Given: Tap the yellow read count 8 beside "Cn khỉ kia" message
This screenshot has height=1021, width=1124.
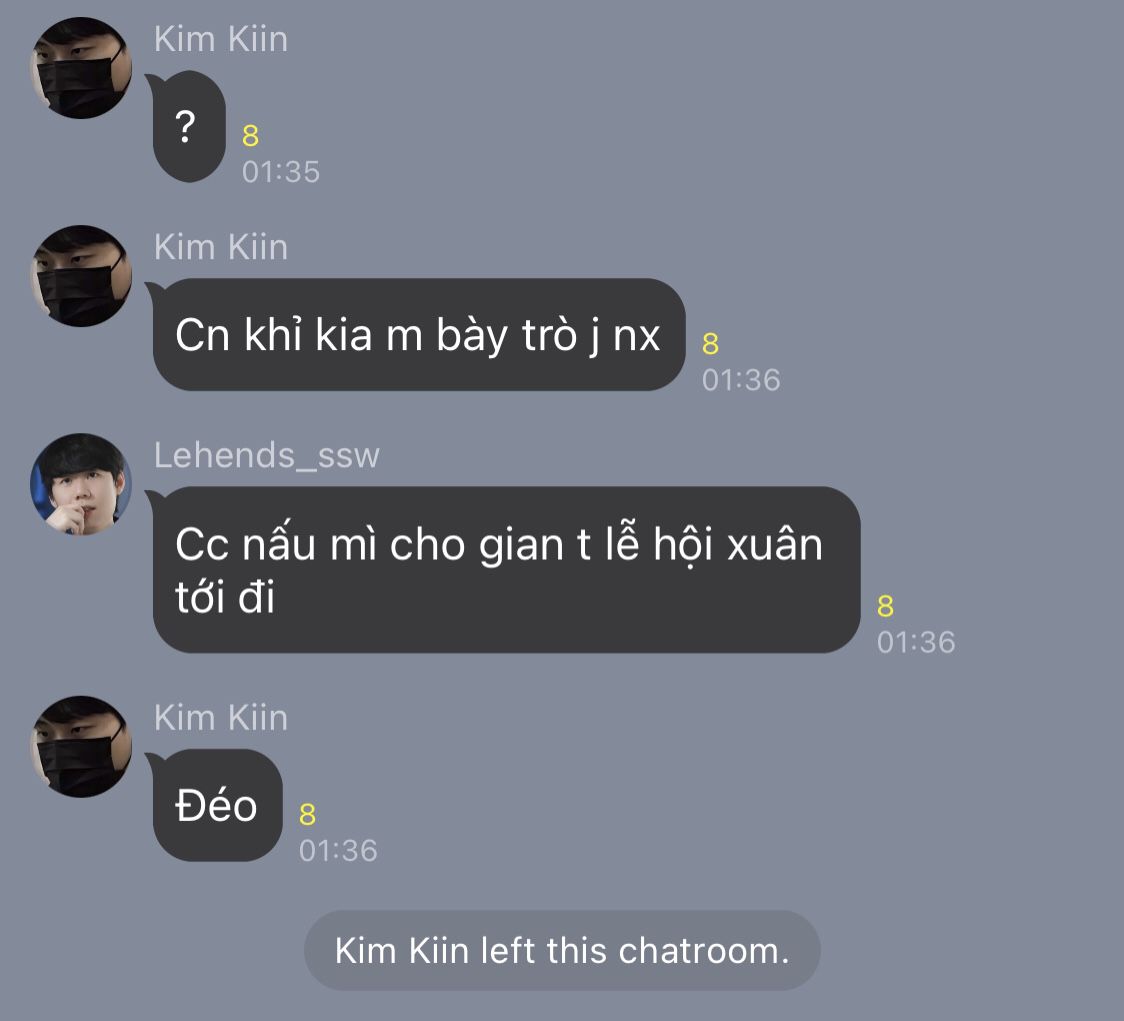Looking at the screenshot, I should tap(710, 343).
